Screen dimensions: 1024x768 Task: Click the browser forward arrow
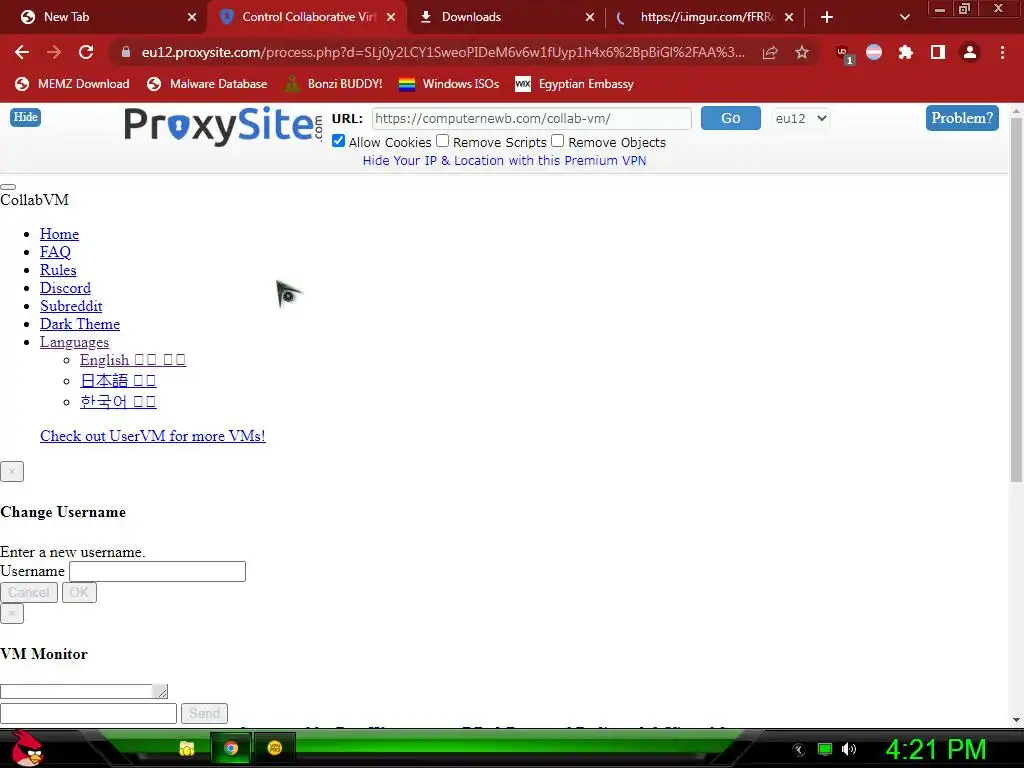coord(54,52)
